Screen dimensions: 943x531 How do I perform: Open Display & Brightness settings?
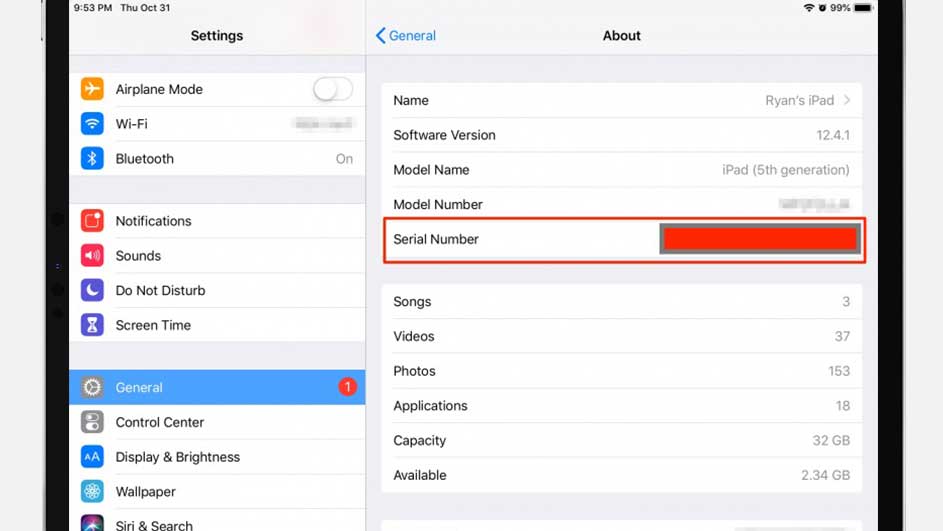178,457
